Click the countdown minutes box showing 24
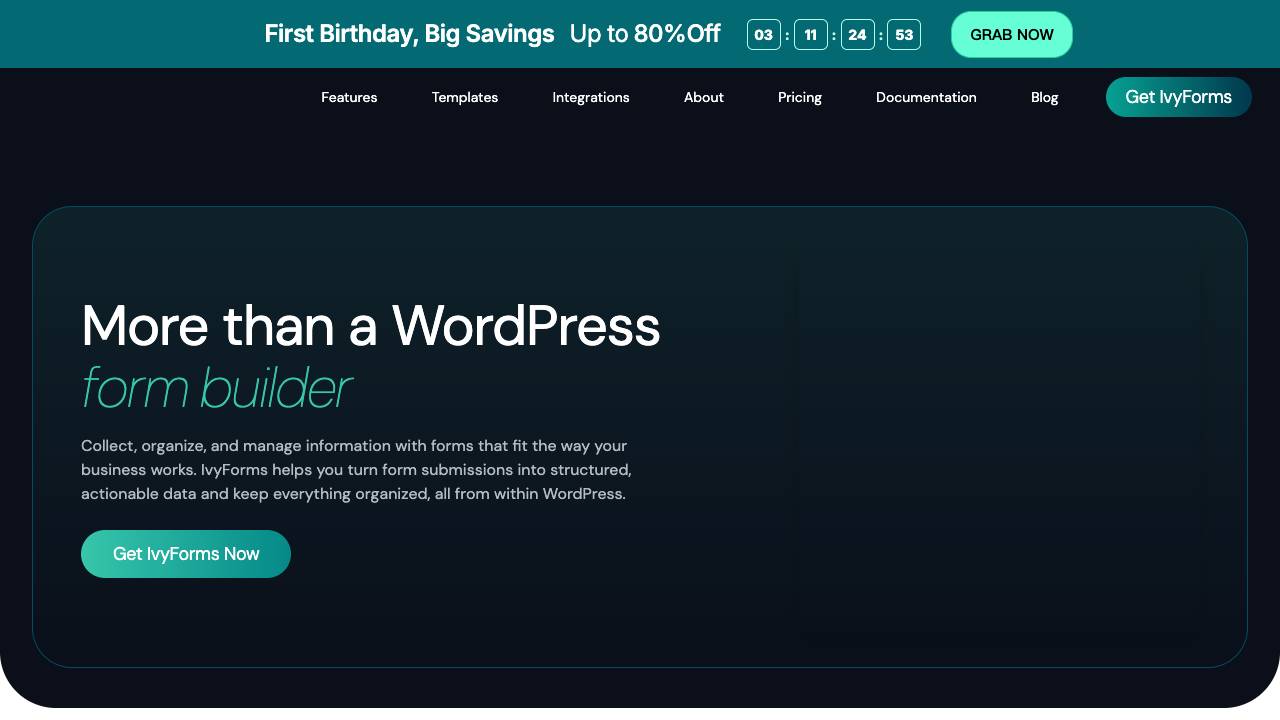1280x720 pixels. point(857,35)
